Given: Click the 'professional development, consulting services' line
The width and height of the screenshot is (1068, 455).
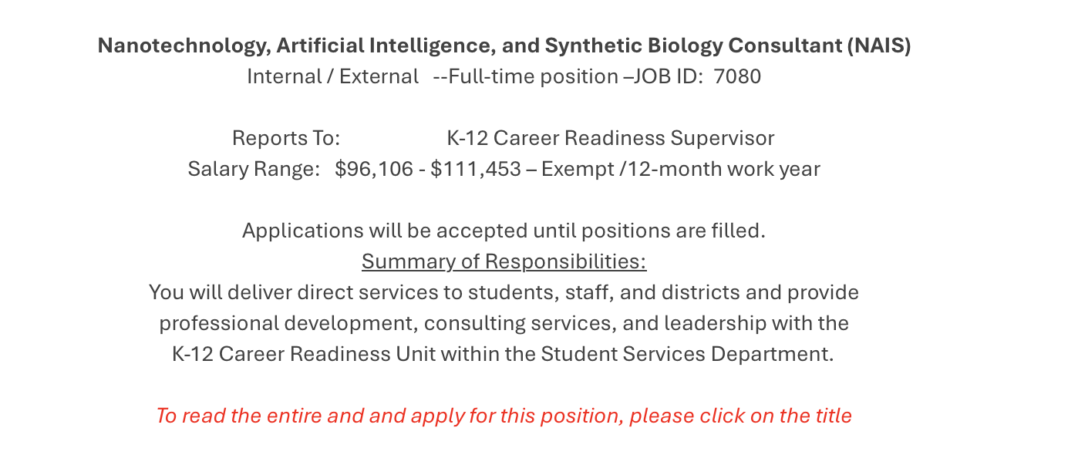Looking at the screenshot, I should coord(503,324).
